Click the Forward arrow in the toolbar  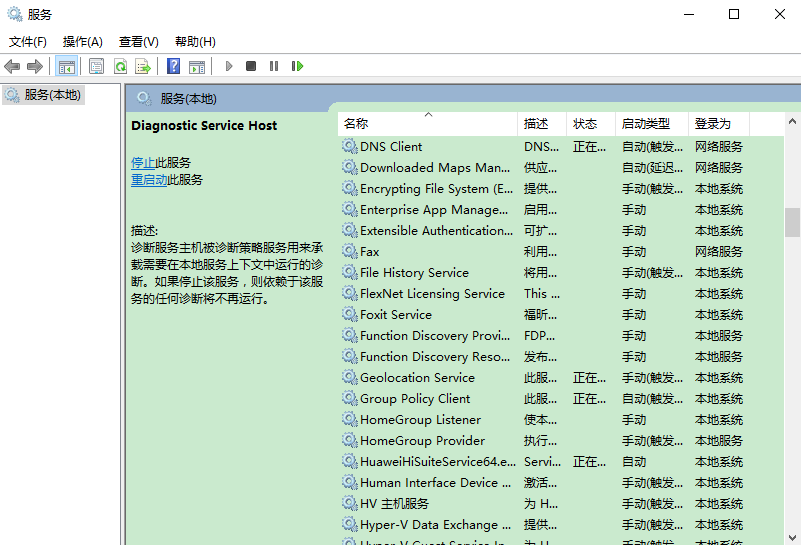tap(35, 66)
